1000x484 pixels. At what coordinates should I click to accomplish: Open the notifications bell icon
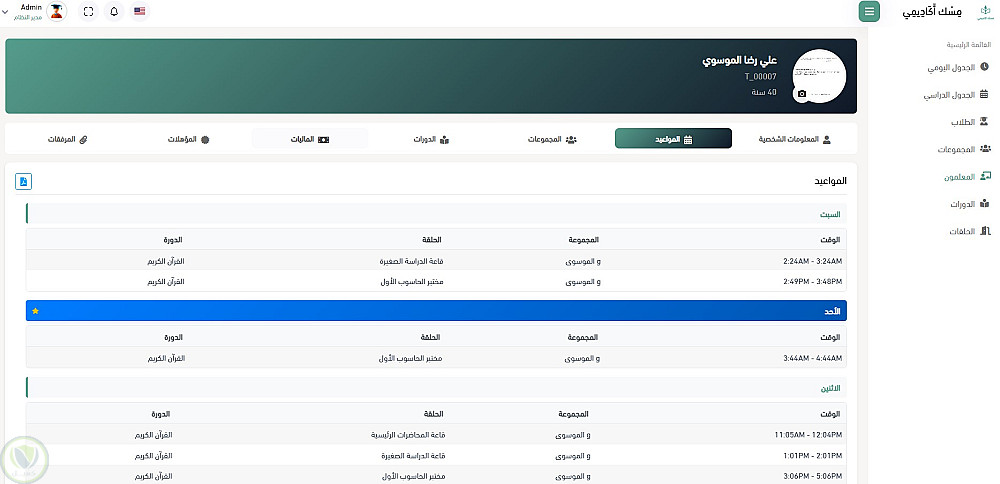[114, 11]
